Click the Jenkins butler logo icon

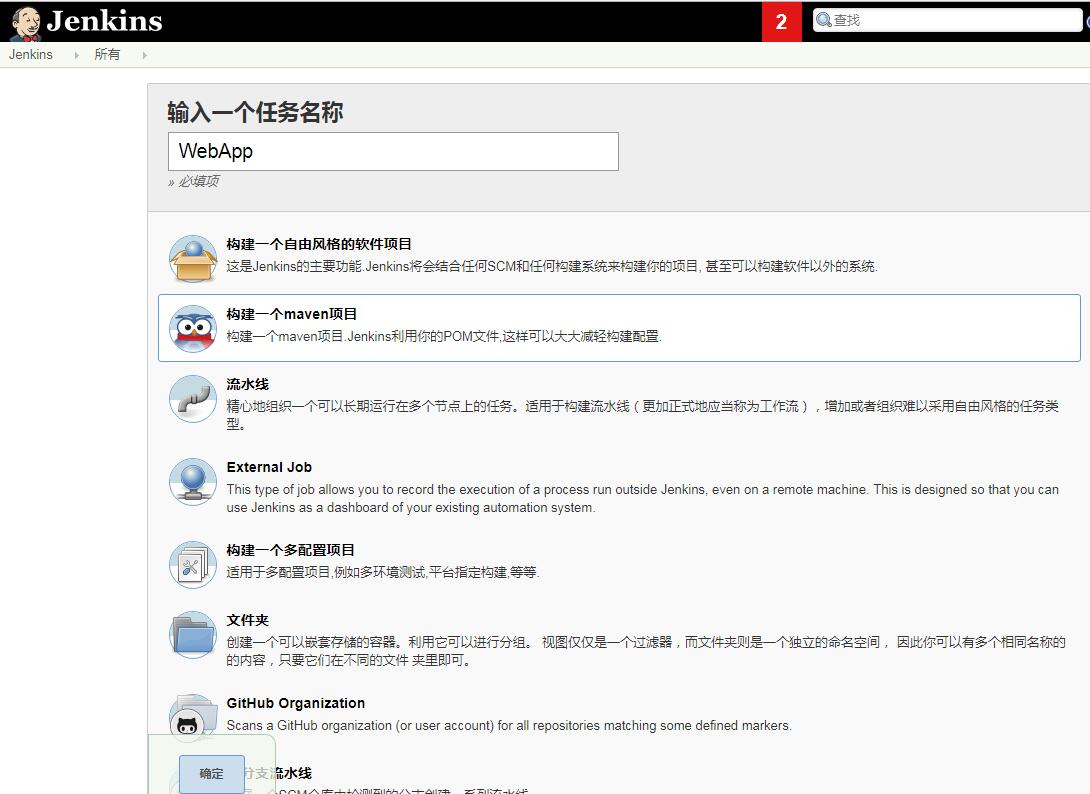26,22
